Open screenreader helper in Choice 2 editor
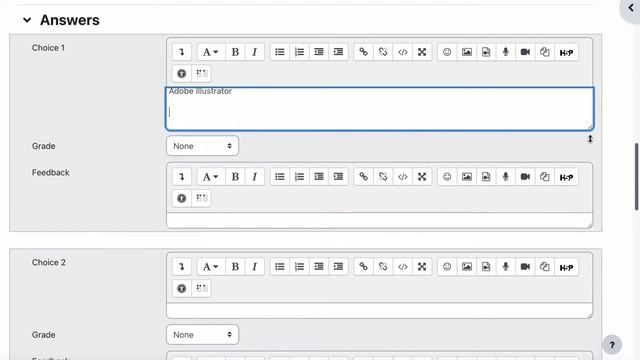Viewport: 640px width, 360px height. 201,288
